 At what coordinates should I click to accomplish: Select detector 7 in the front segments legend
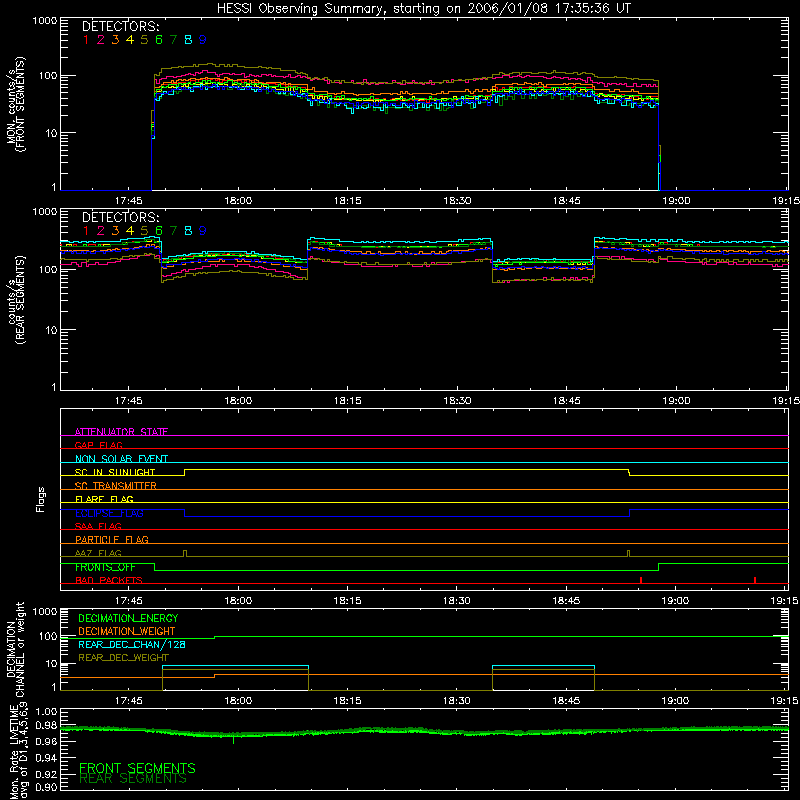(173, 40)
